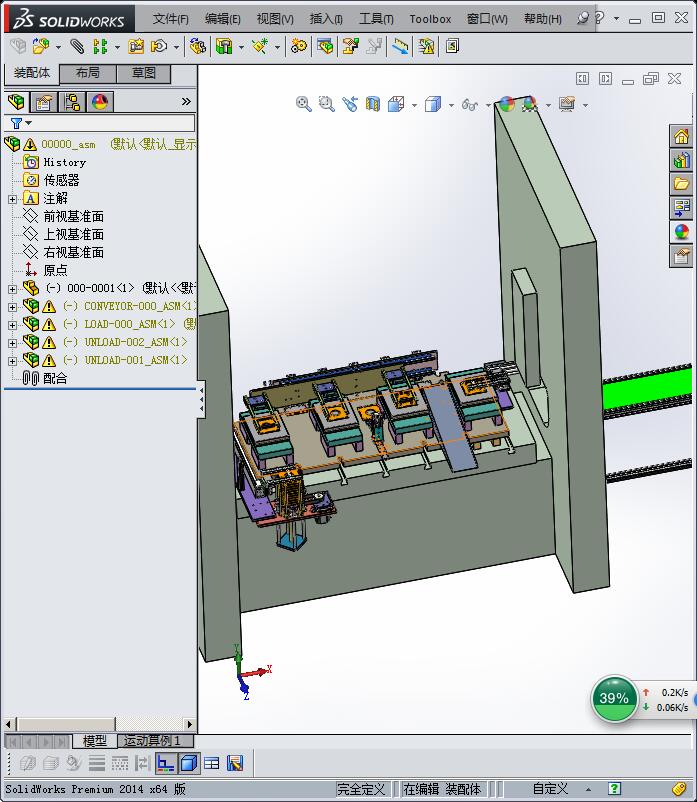Switch to the 草图 tab
Screen dimensions: 697x802
click(144, 73)
